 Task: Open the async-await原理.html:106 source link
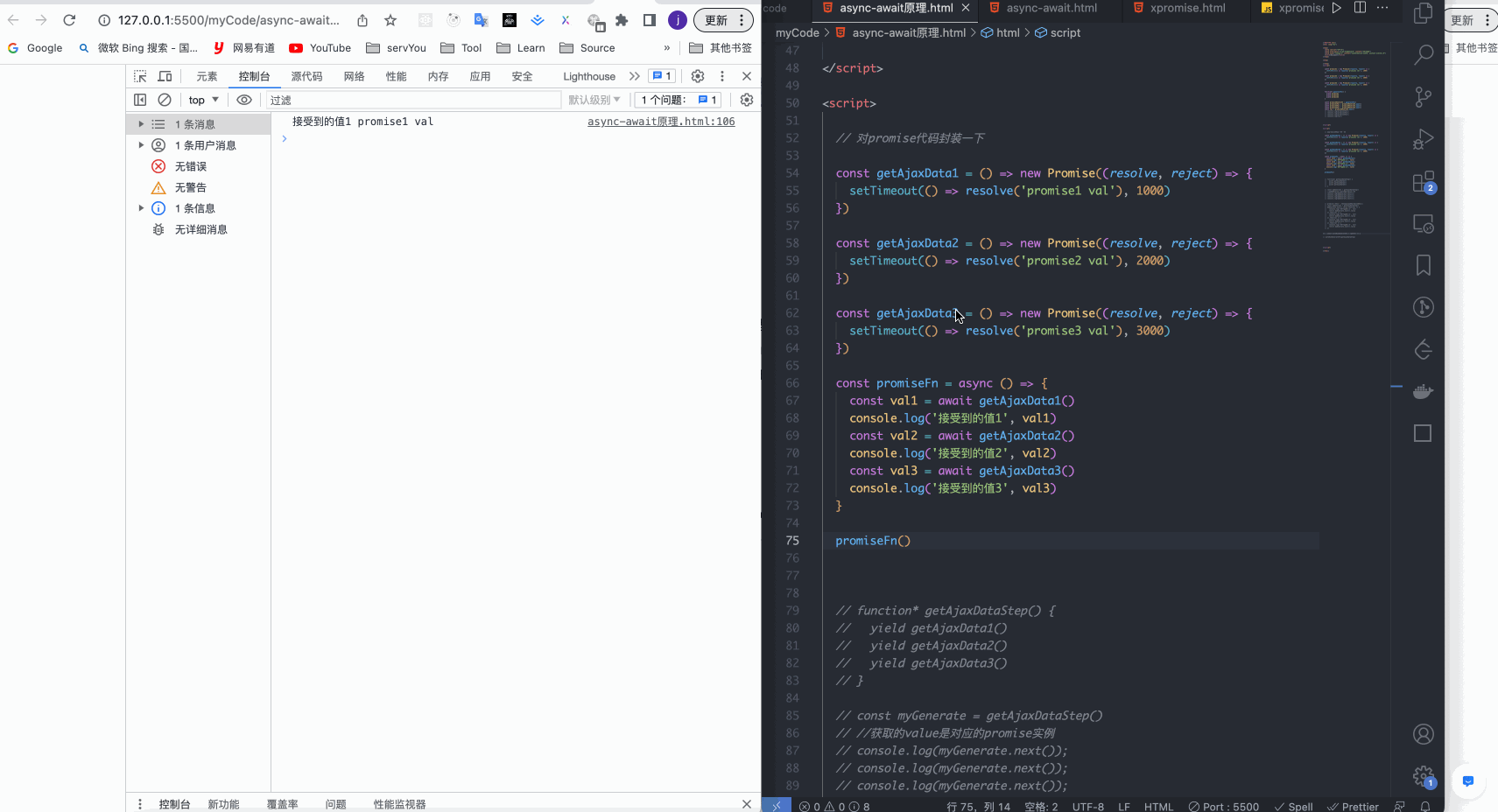[x=661, y=122]
